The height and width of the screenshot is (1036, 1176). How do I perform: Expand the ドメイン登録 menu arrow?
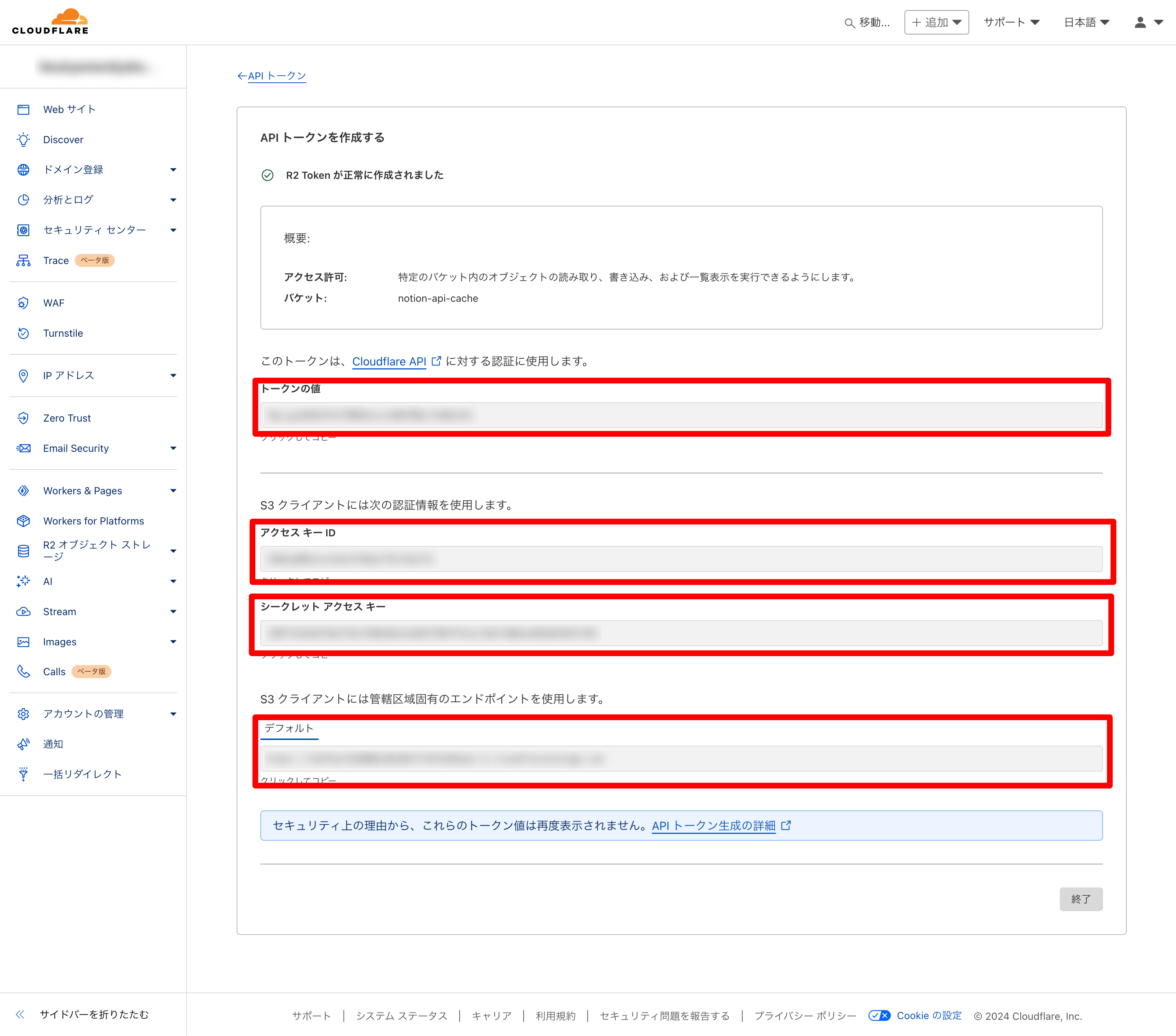pos(173,170)
